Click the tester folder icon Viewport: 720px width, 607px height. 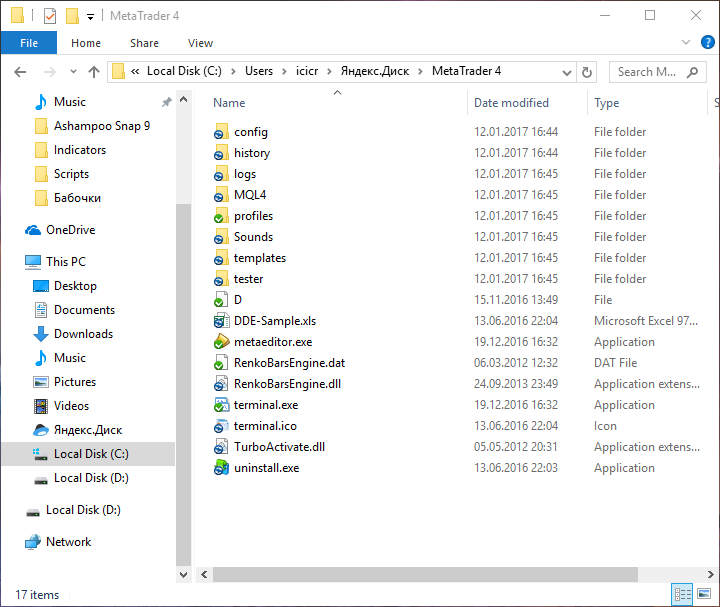click(x=221, y=279)
